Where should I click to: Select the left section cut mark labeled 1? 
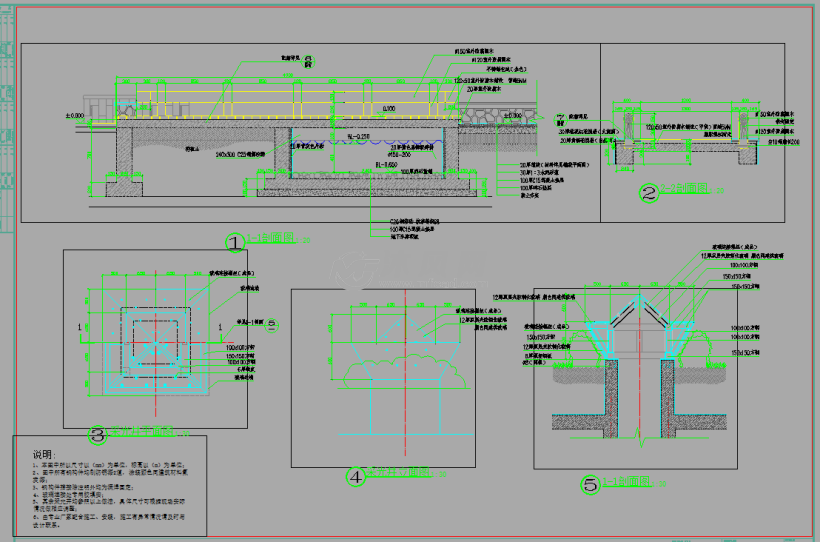pyautogui.click(x=79, y=326)
